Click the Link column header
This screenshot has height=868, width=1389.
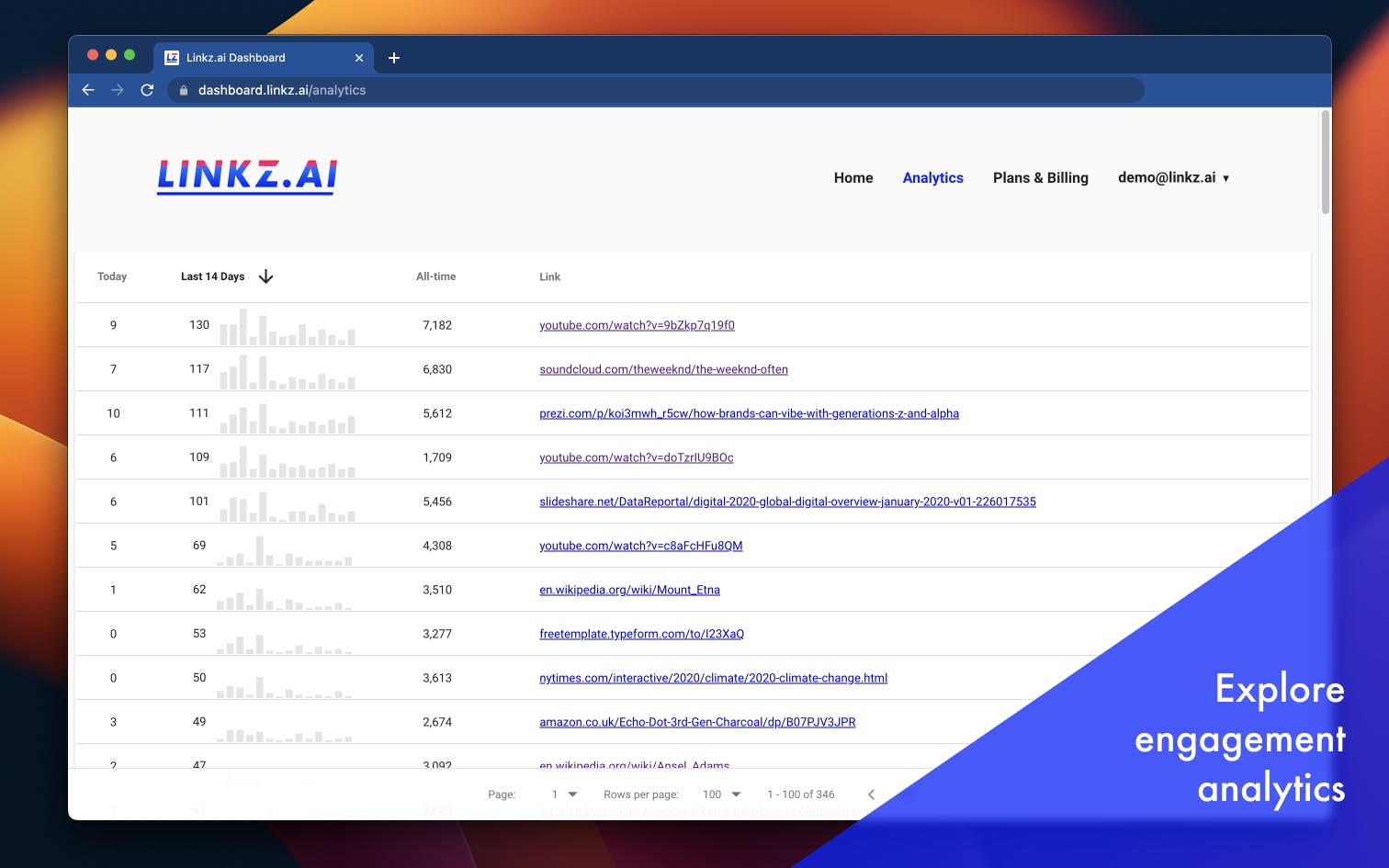point(549,276)
